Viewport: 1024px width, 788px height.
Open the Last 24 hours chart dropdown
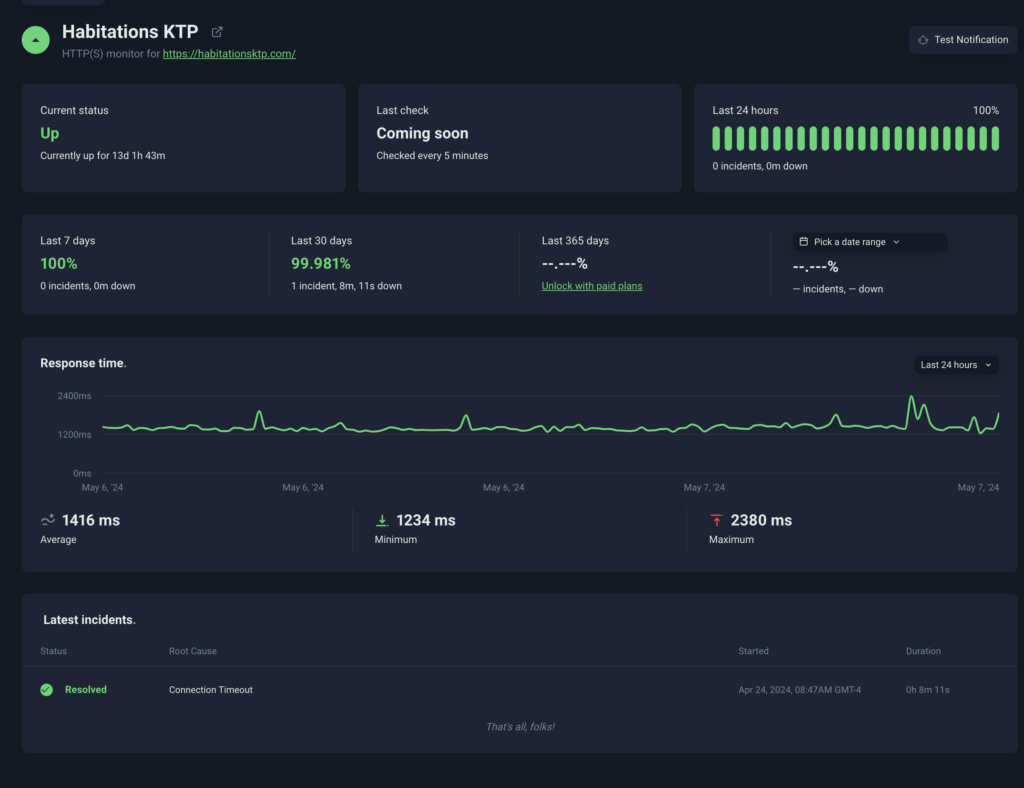(x=956, y=365)
